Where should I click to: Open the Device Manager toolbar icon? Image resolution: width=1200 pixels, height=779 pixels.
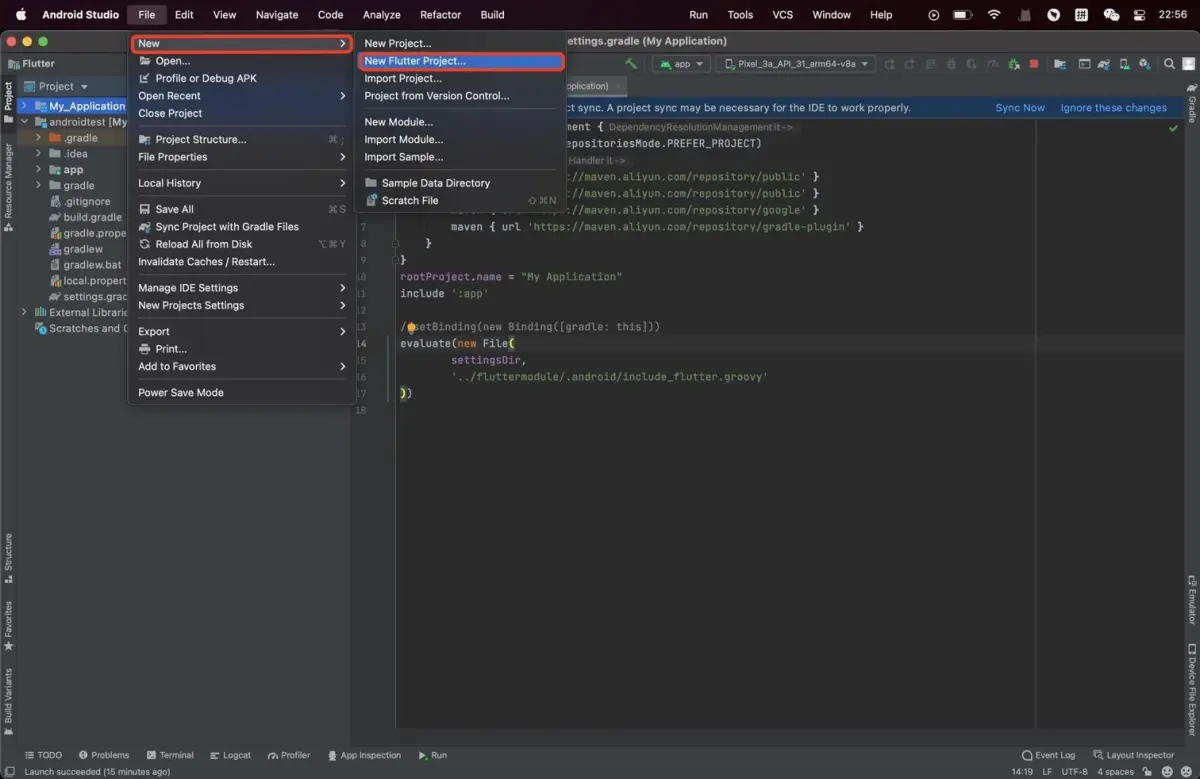pyautogui.click(x=1125, y=64)
